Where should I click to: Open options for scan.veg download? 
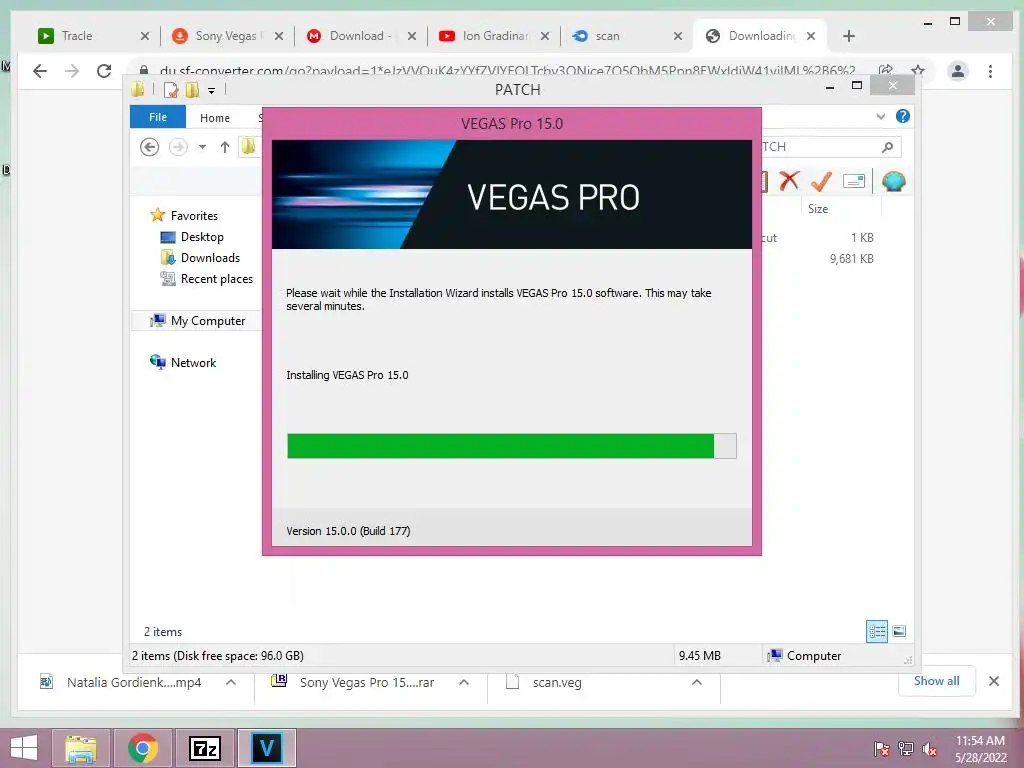coord(697,682)
